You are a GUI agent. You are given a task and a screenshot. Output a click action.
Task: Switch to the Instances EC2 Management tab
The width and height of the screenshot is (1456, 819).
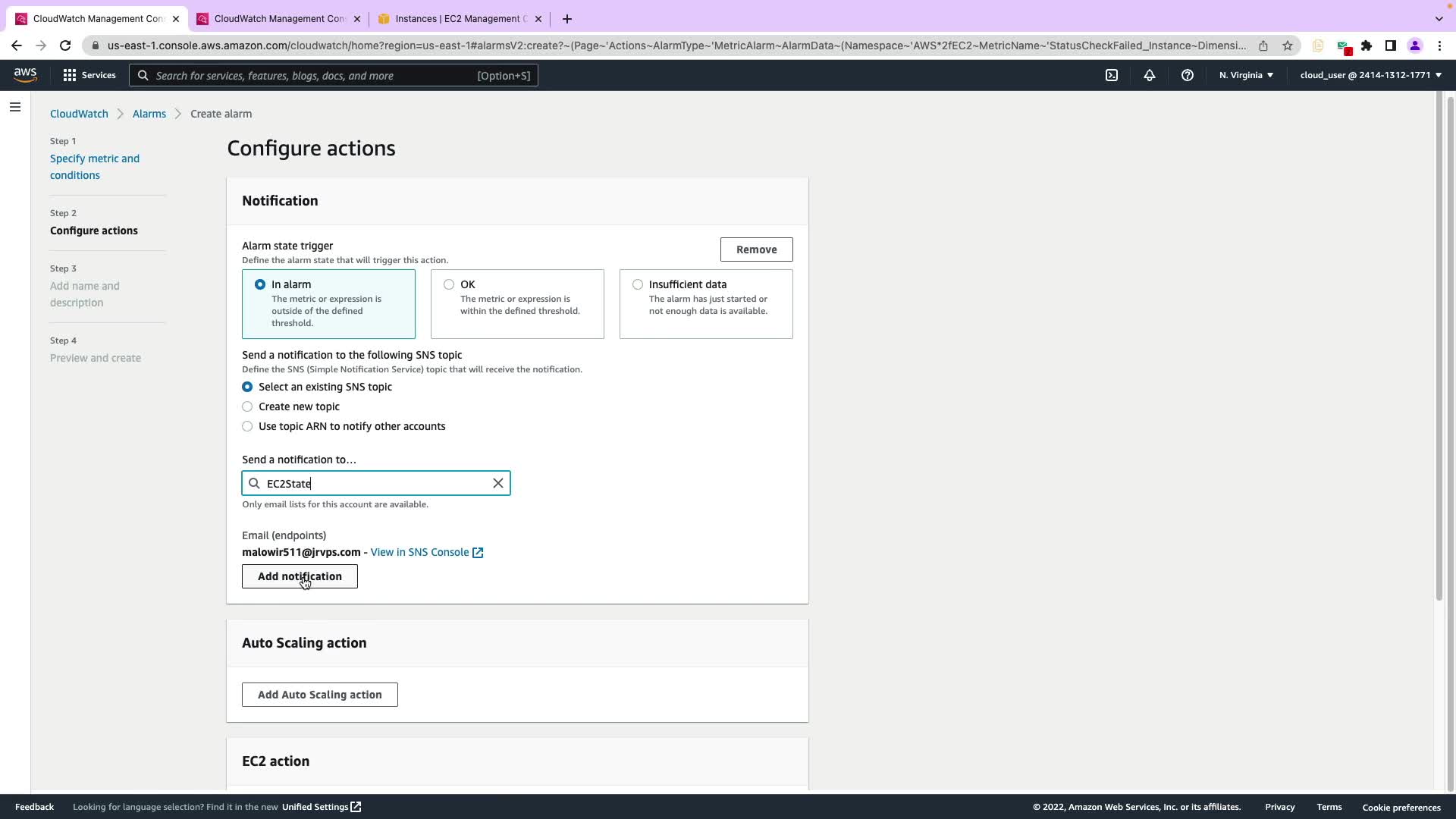pyautogui.click(x=457, y=18)
